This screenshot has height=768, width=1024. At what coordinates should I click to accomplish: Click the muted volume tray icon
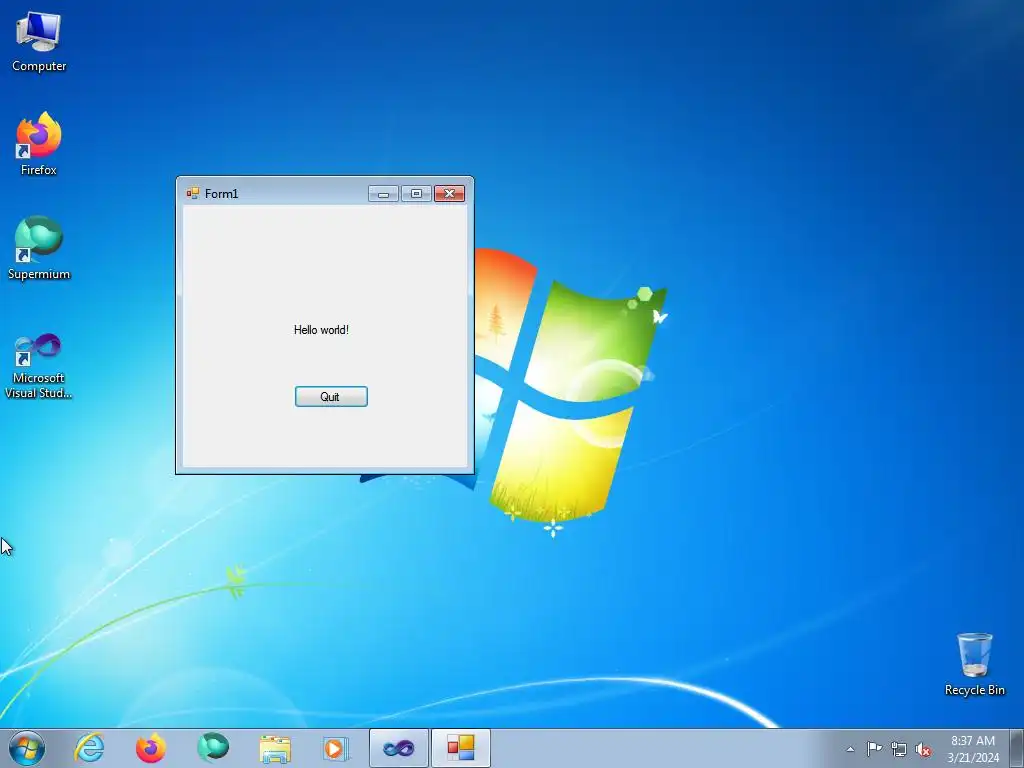(923, 750)
